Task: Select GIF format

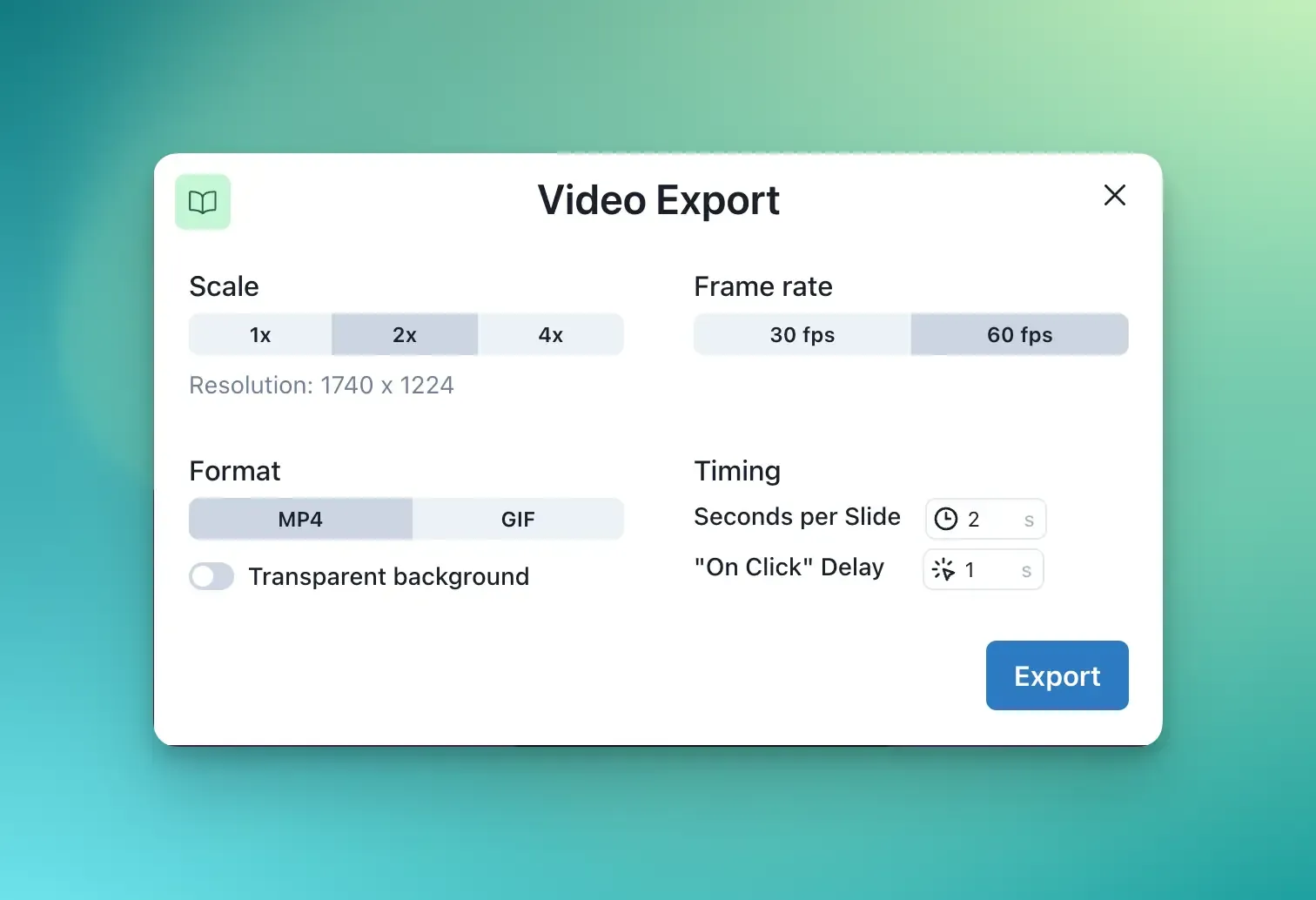Action: point(518,520)
